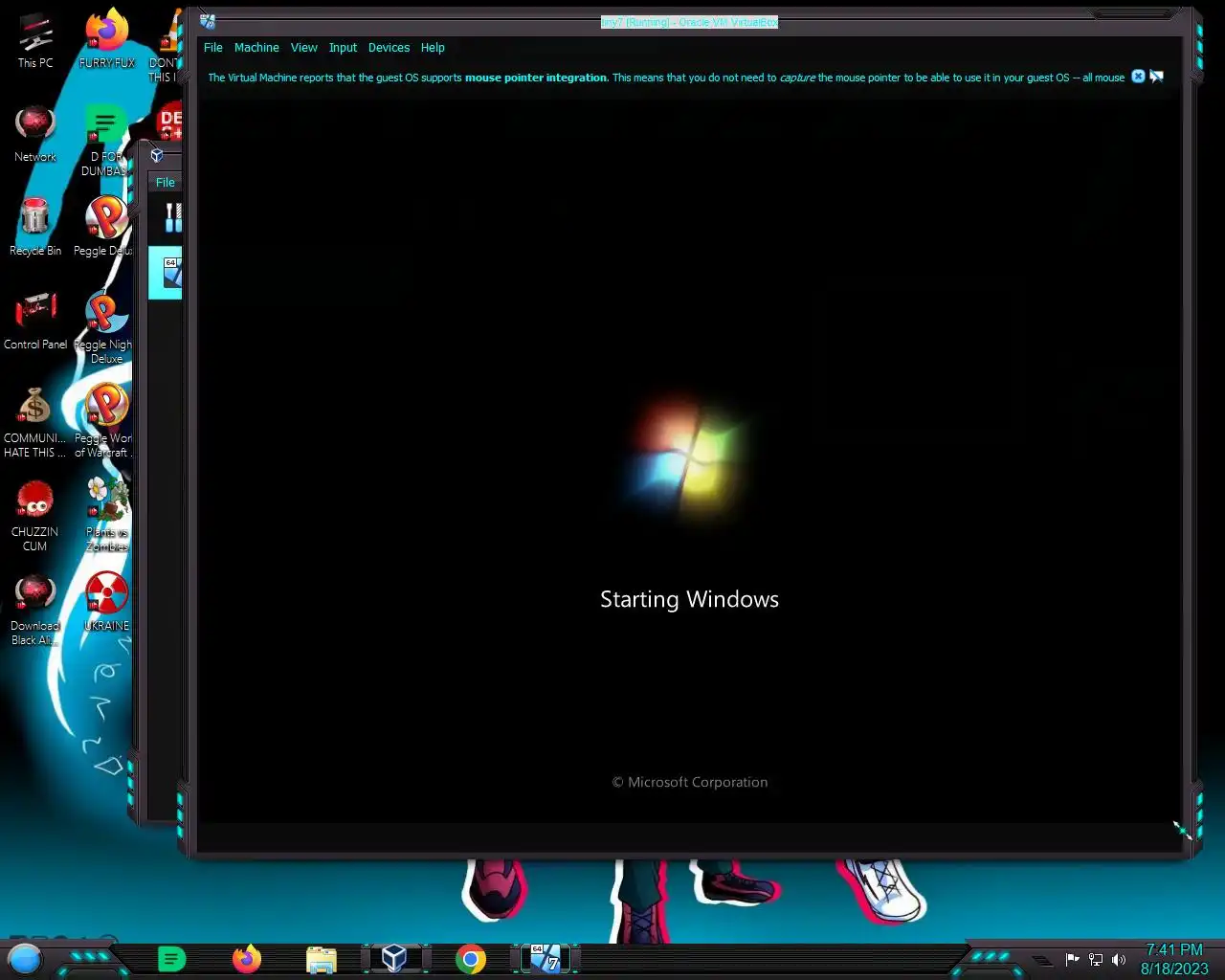The height and width of the screenshot is (980, 1225).
Task: Open the File menu of the VM window
Action: click(212, 48)
